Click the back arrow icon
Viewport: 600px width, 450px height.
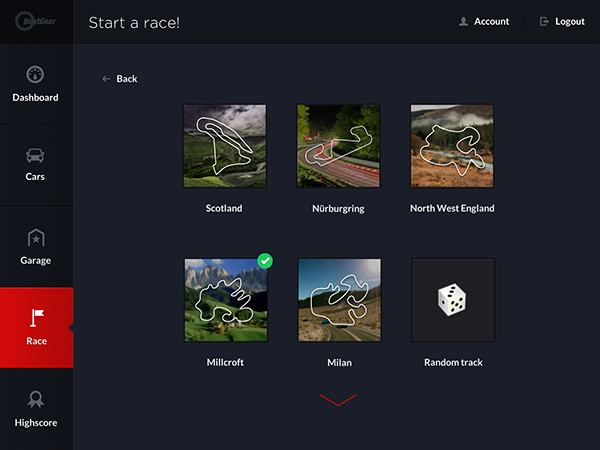(x=106, y=79)
